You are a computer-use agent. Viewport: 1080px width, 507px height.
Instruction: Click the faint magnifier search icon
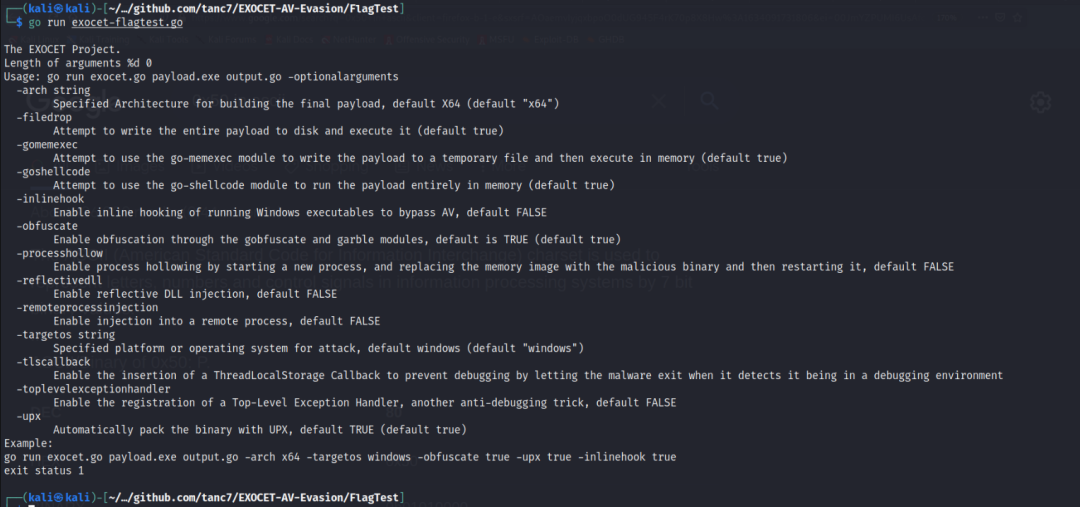pyautogui.click(x=709, y=101)
